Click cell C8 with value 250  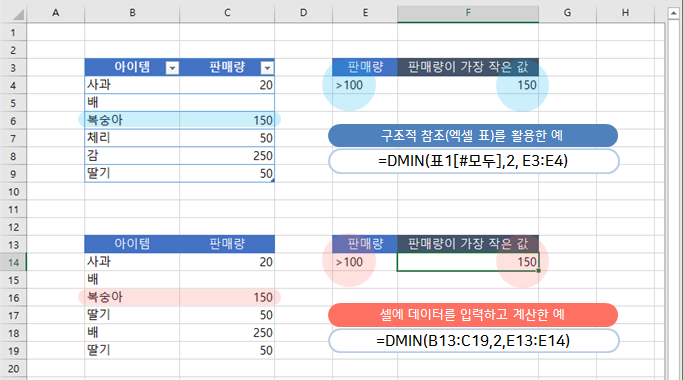[x=227, y=156]
